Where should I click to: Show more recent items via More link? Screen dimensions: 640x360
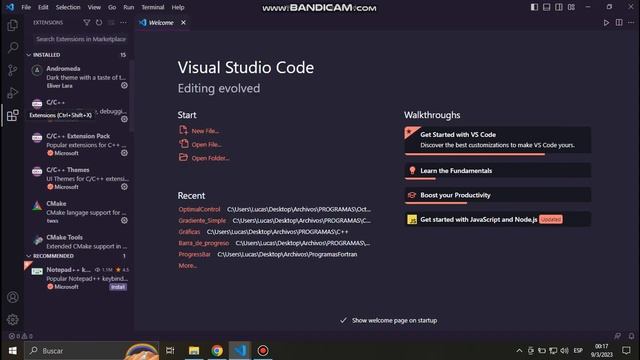pos(188,266)
